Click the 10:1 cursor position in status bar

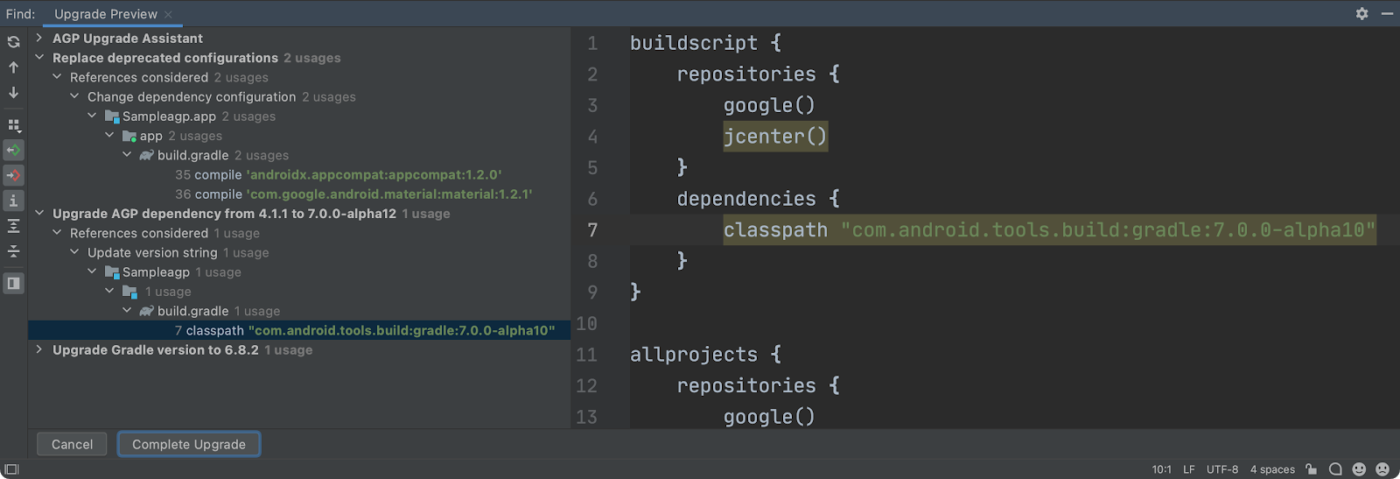coord(1161,469)
